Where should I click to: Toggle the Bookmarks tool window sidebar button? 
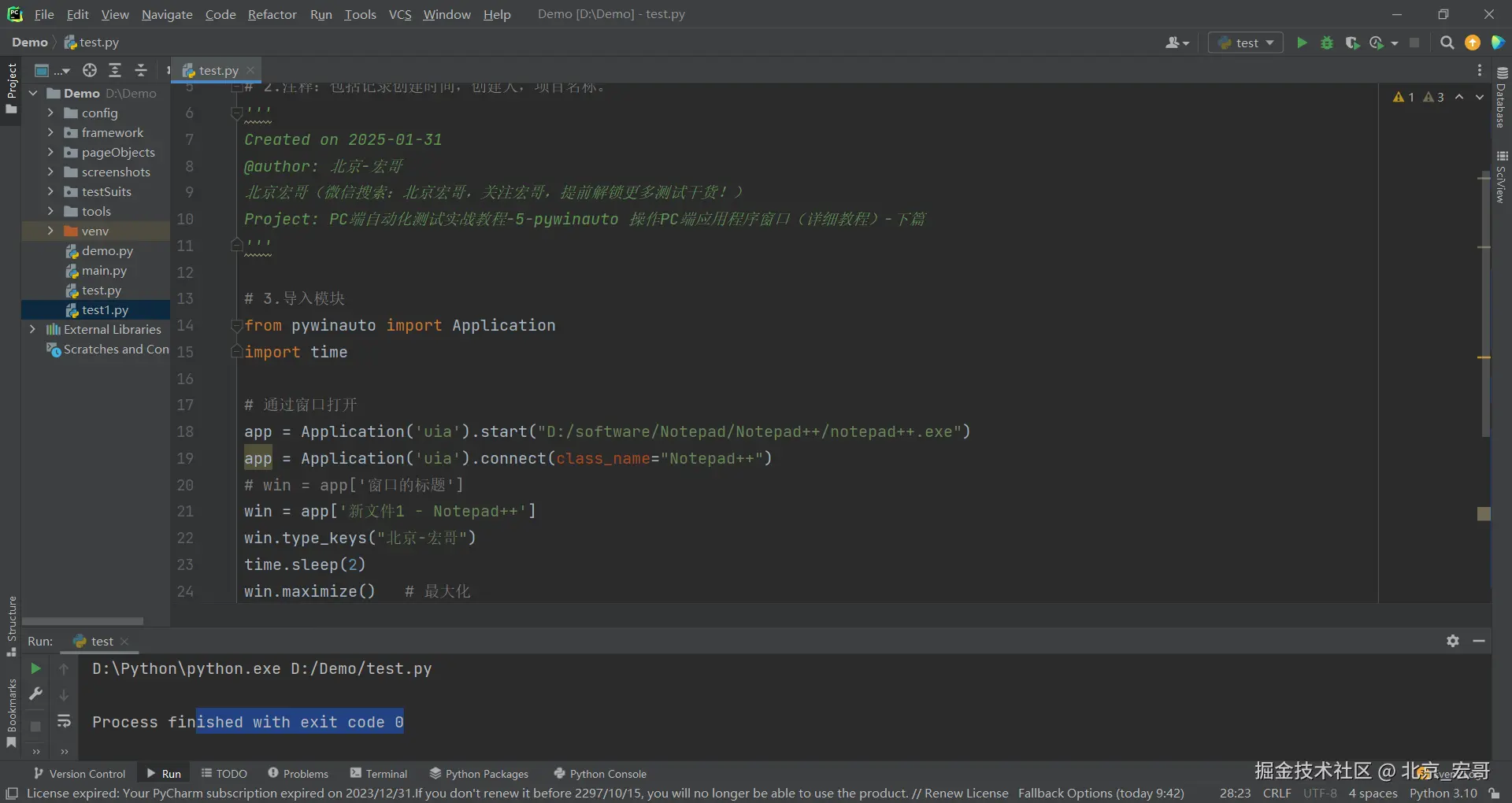(11, 713)
